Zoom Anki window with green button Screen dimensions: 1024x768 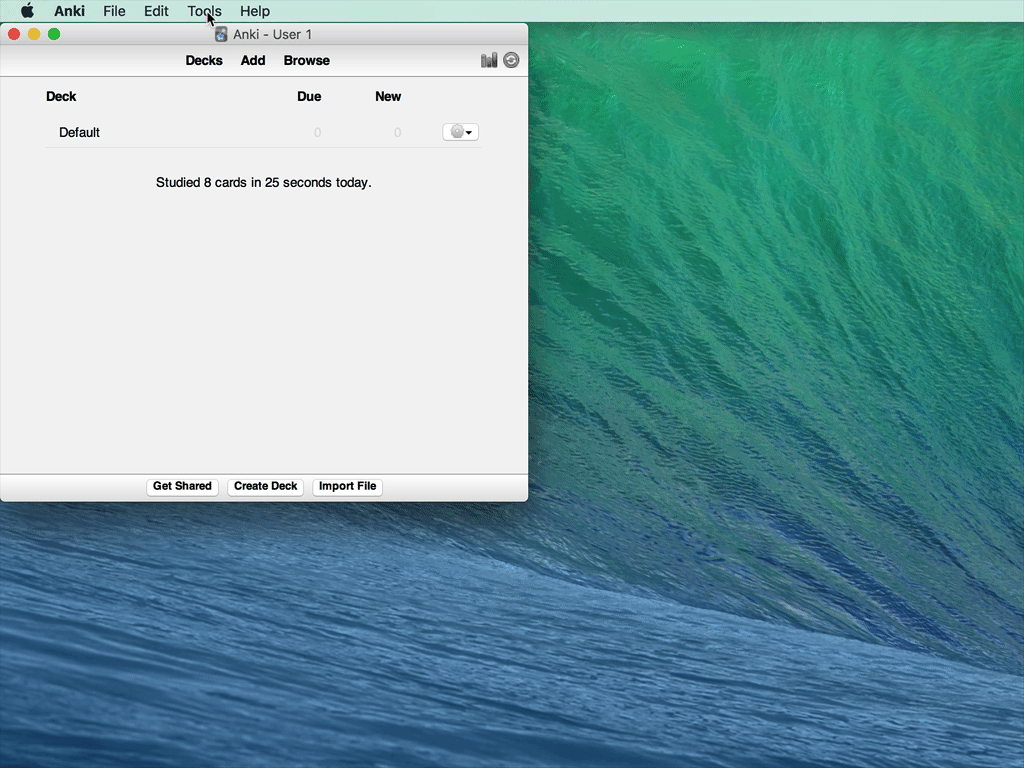[x=54, y=34]
